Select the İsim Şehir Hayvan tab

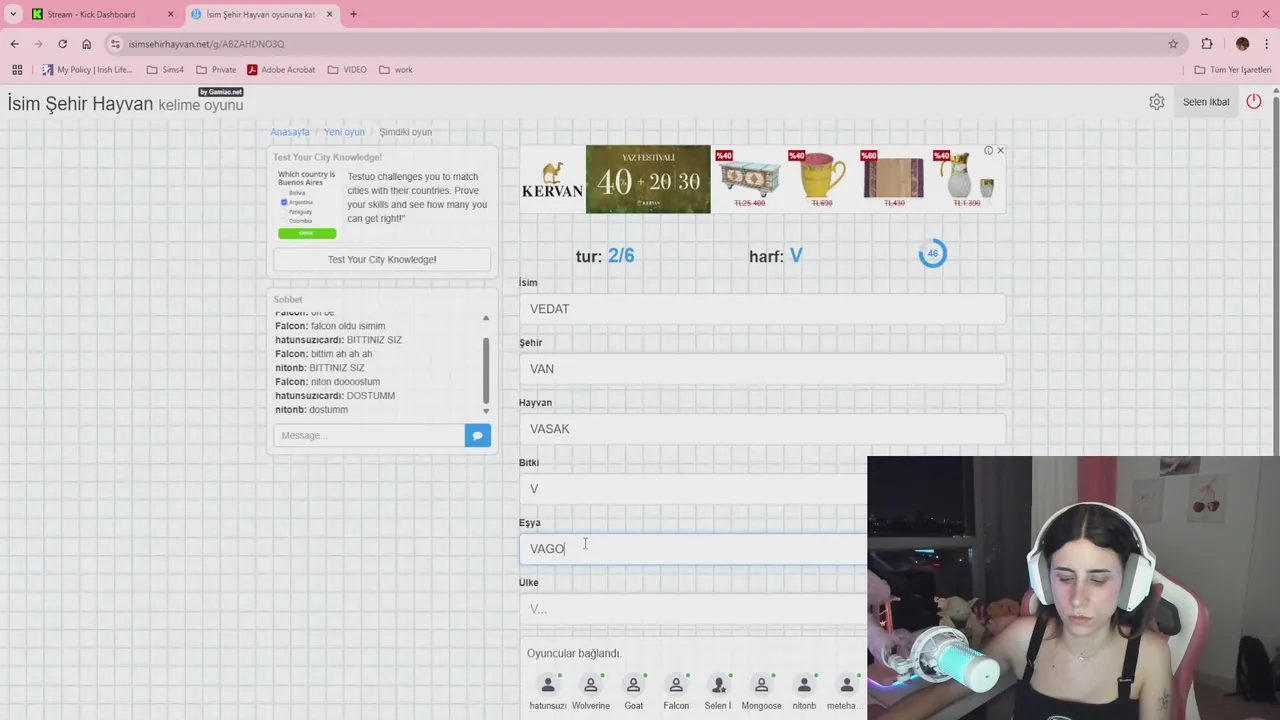click(263, 14)
